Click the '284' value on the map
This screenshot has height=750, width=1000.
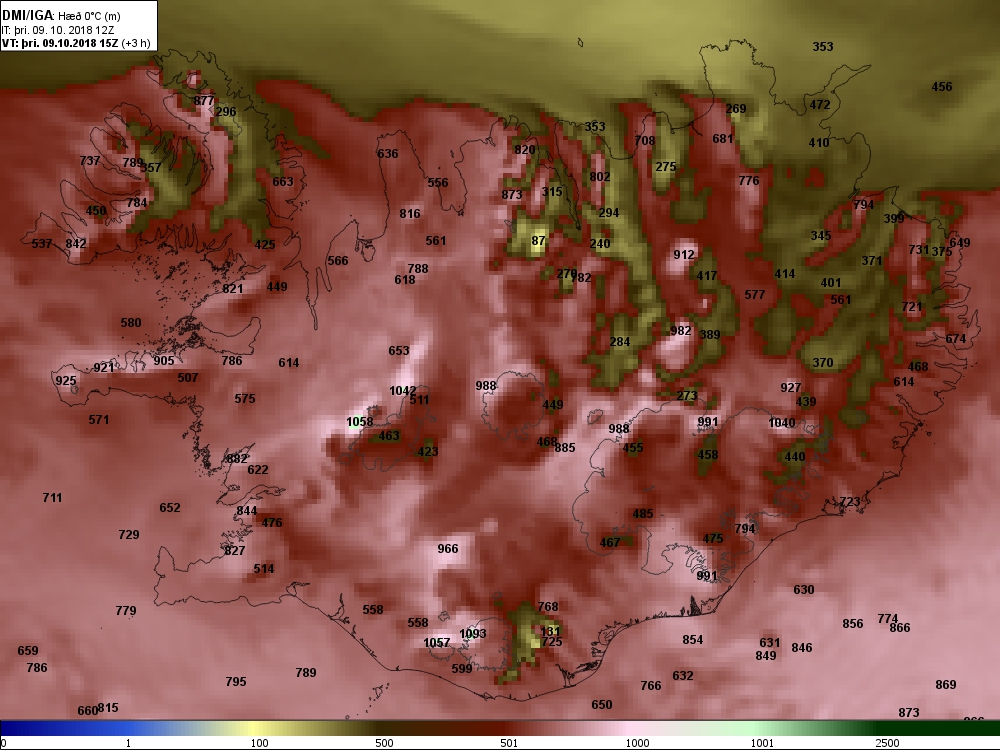(x=620, y=342)
